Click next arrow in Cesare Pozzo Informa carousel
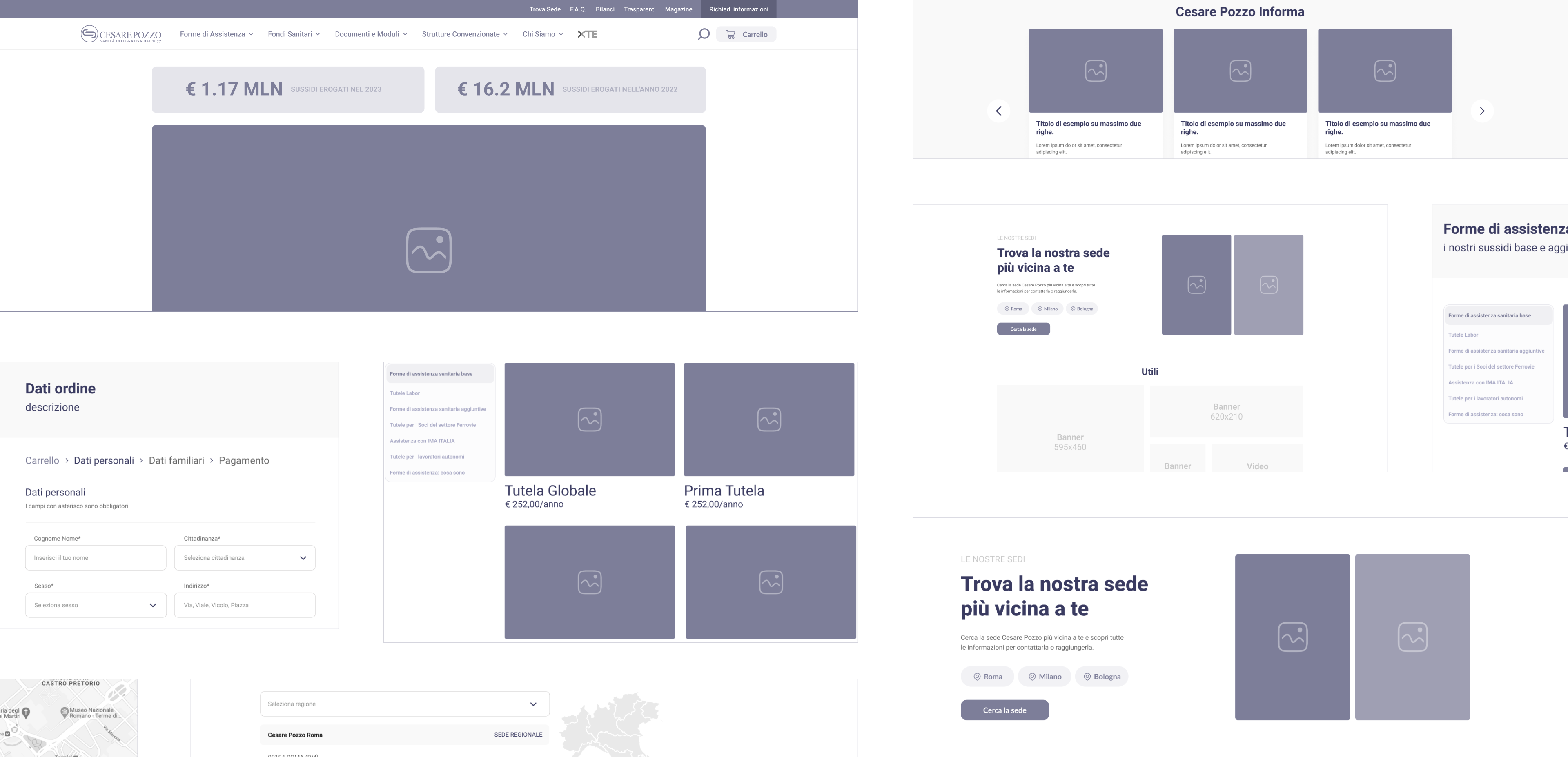The width and height of the screenshot is (1568, 757). pos(1482,111)
